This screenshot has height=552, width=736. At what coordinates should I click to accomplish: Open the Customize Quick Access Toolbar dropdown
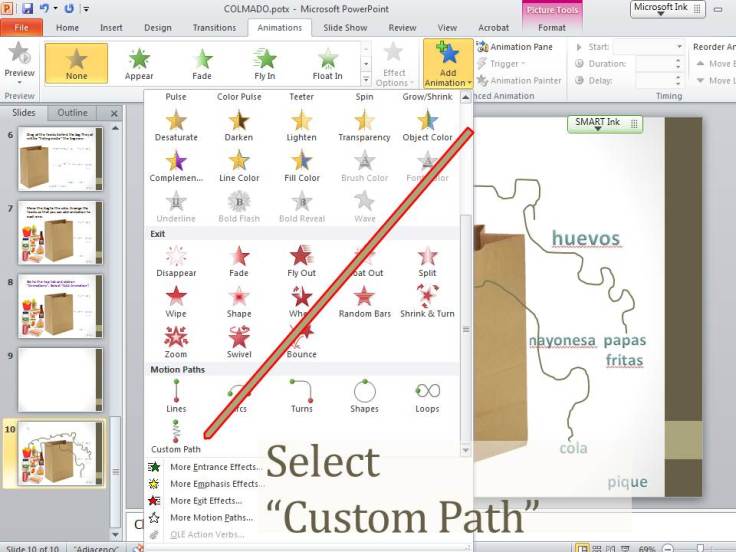(86, 8)
